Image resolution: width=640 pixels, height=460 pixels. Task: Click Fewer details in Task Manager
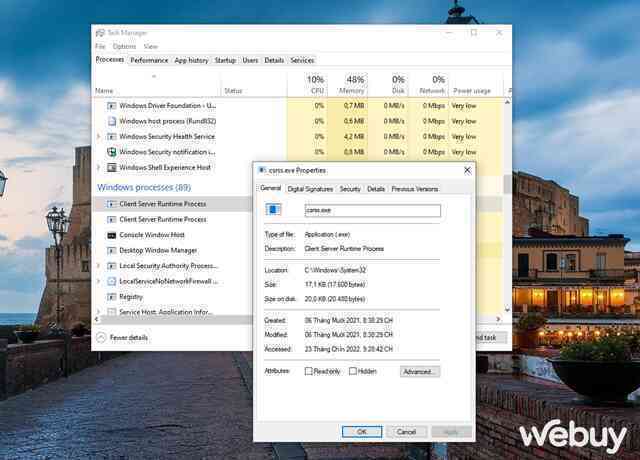[x=129, y=338]
